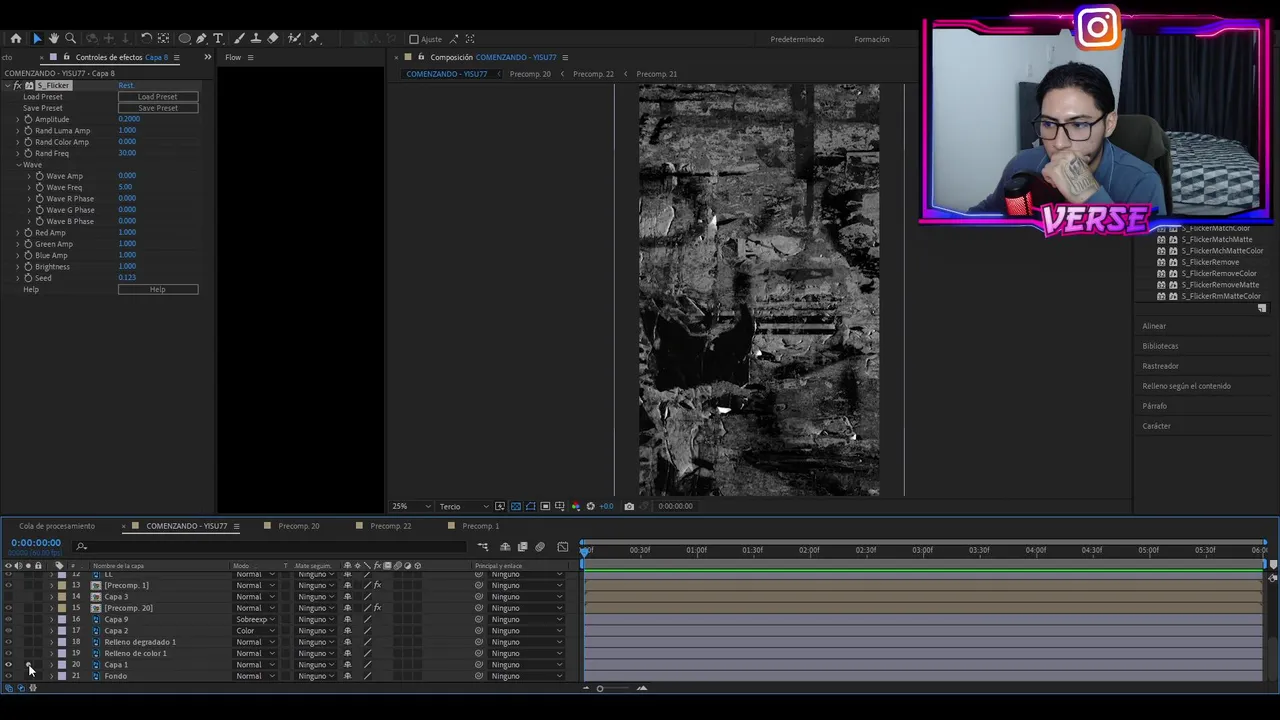The image size is (1280, 720).
Task: Go to the Home screen icon
Action: pos(16,39)
